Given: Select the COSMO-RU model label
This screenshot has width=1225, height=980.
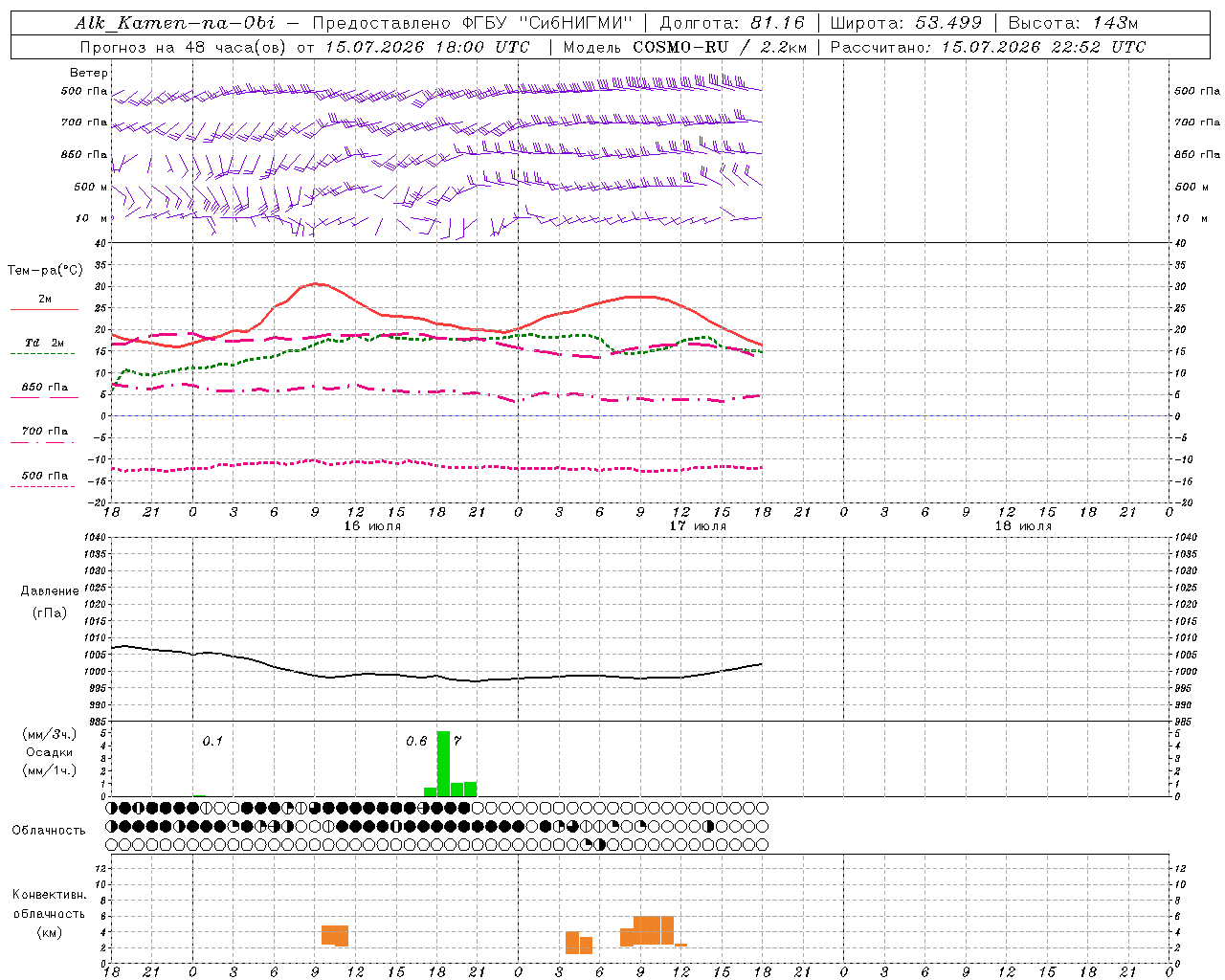Looking at the screenshot, I should point(679,47).
